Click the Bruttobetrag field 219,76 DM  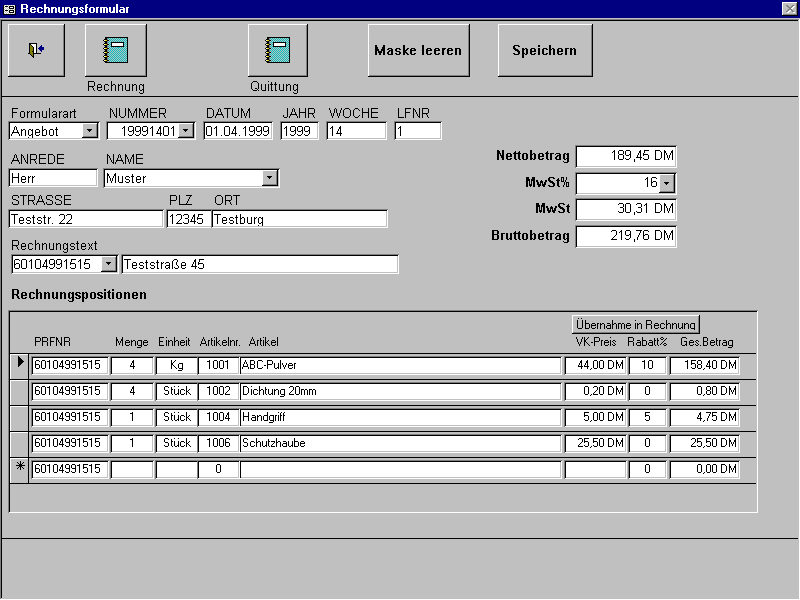626,236
